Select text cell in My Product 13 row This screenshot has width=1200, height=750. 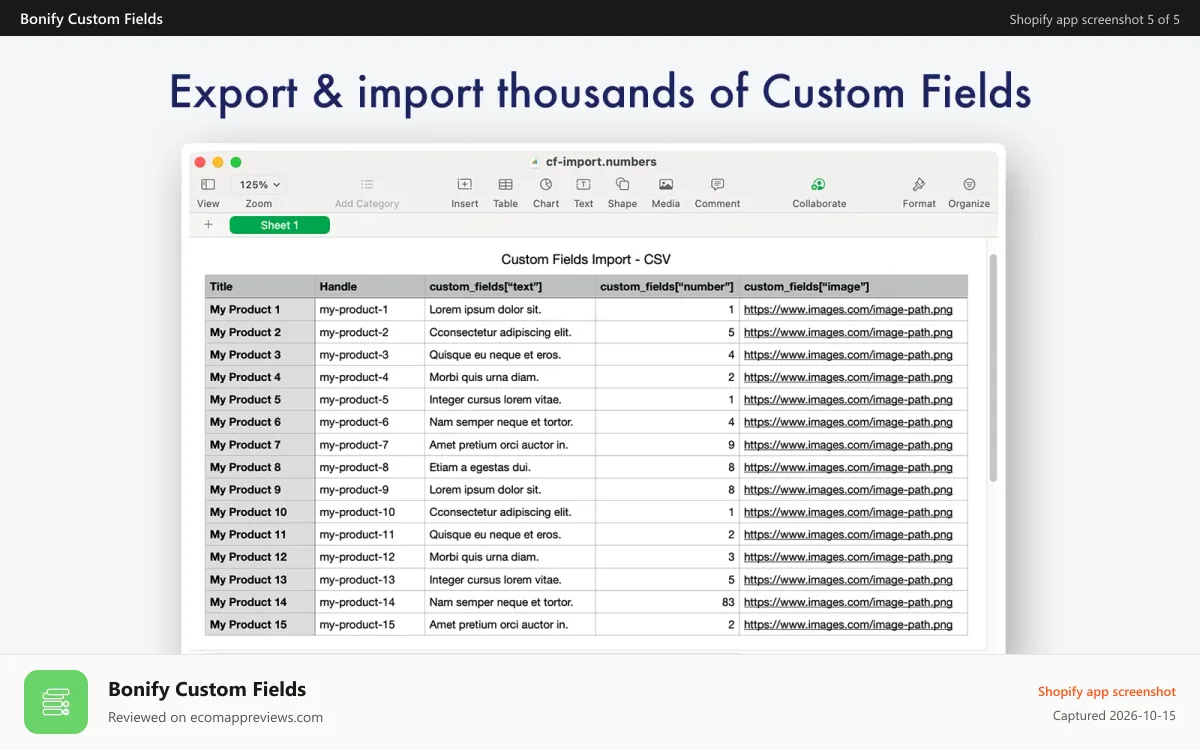(x=510, y=580)
